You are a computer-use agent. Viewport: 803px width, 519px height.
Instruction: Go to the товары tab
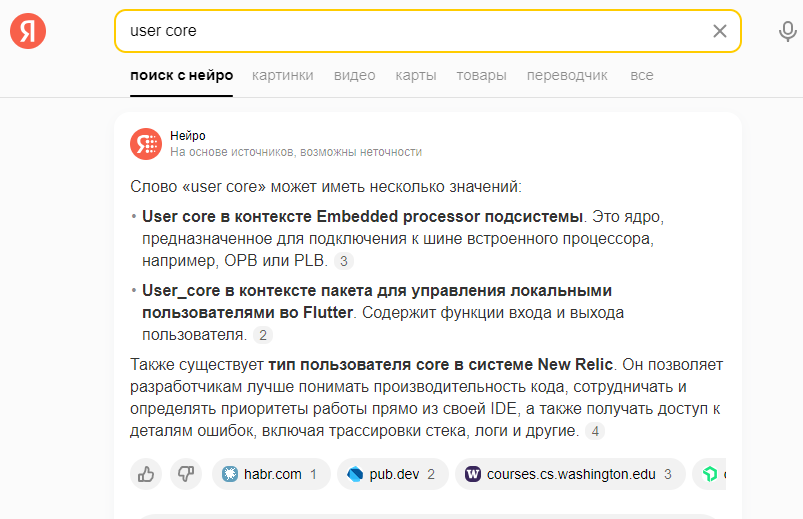coord(481,75)
